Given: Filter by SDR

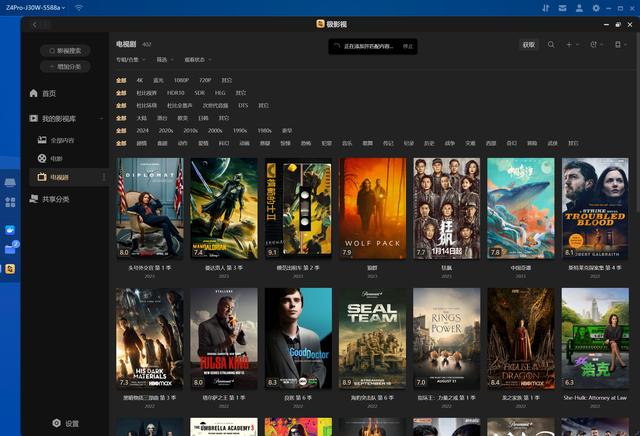Looking at the screenshot, I should click(x=199, y=93).
